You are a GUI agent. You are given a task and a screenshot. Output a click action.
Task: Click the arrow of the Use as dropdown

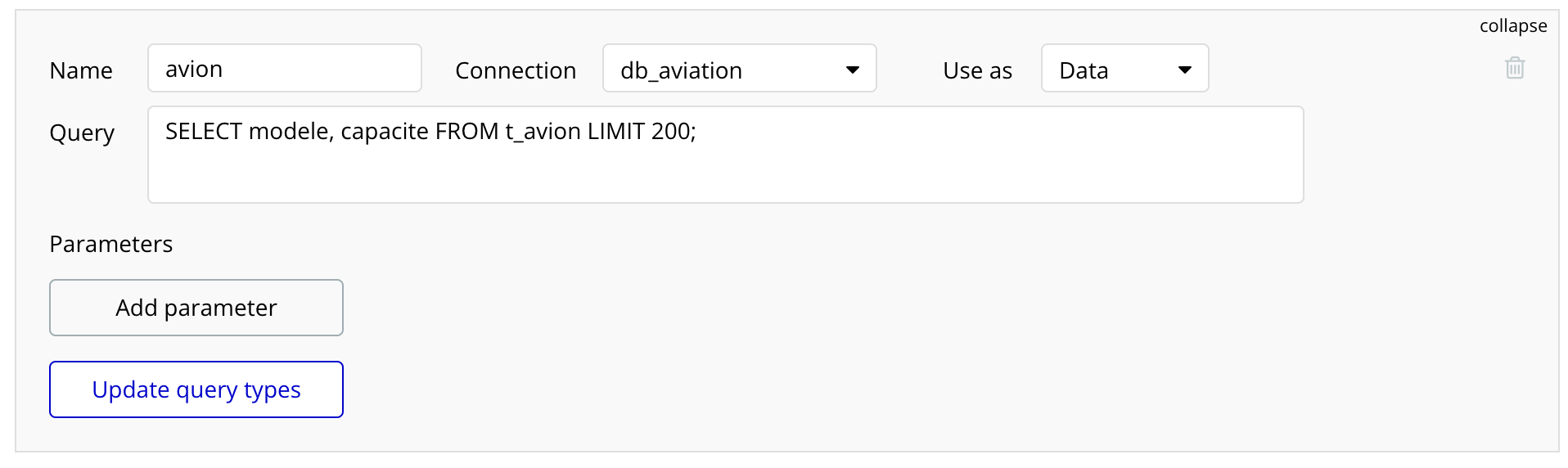coord(1184,70)
